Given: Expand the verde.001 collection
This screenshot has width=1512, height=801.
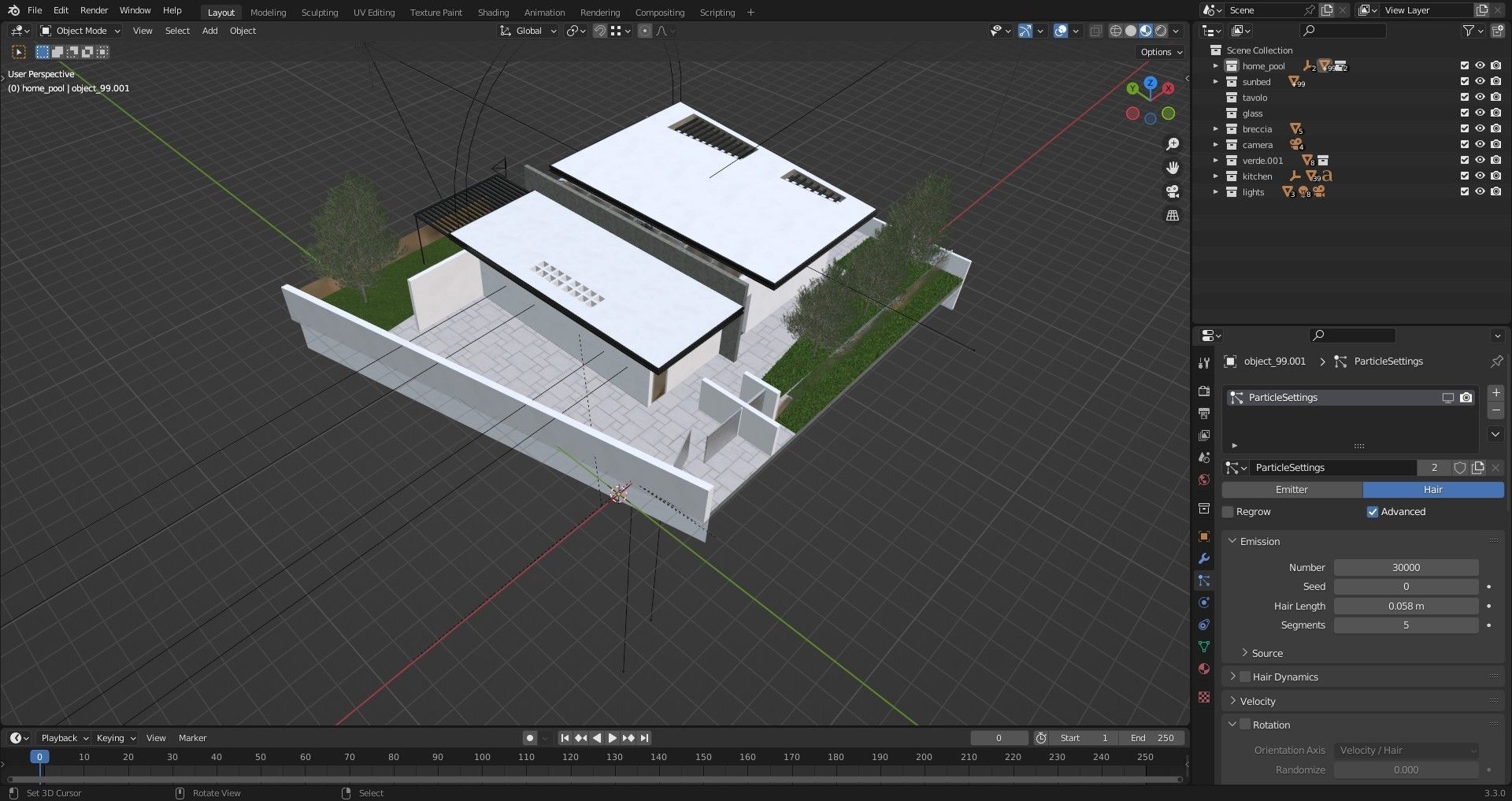Looking at the screenshot, I should click(x=1216, y=161).
